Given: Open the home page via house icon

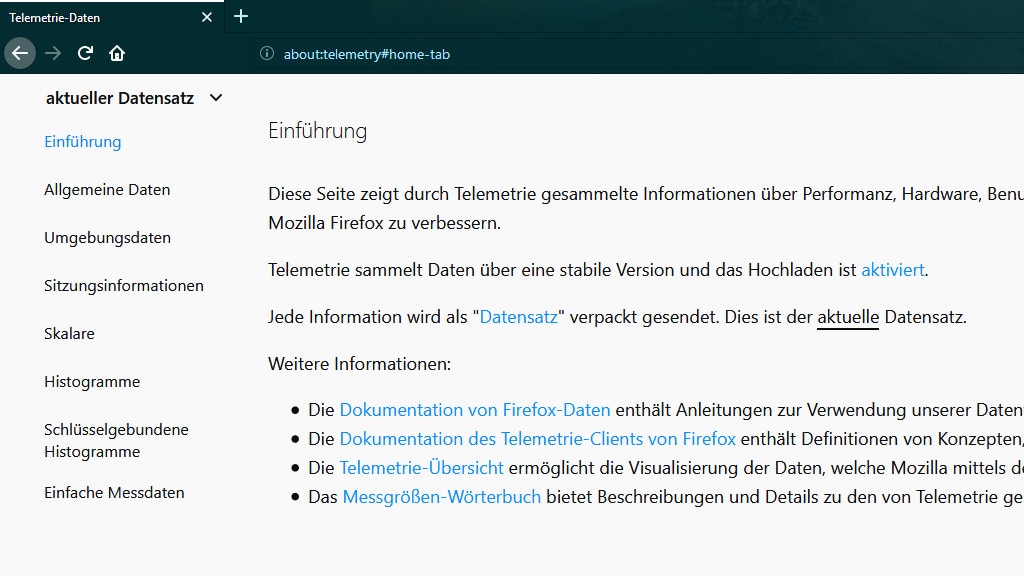Looking at the screenshot, I should point(117,53).
